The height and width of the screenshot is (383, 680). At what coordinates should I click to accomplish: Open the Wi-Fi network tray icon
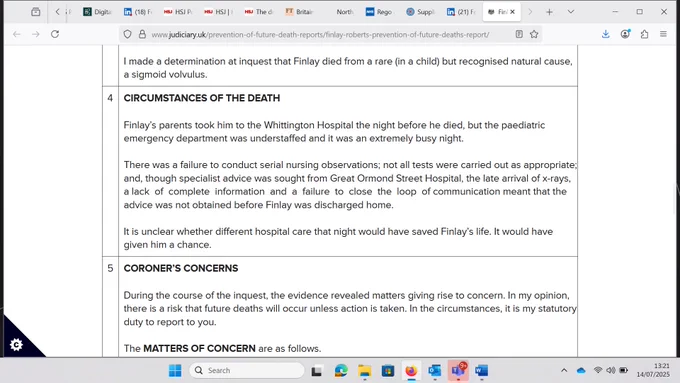tap(598, 370)
